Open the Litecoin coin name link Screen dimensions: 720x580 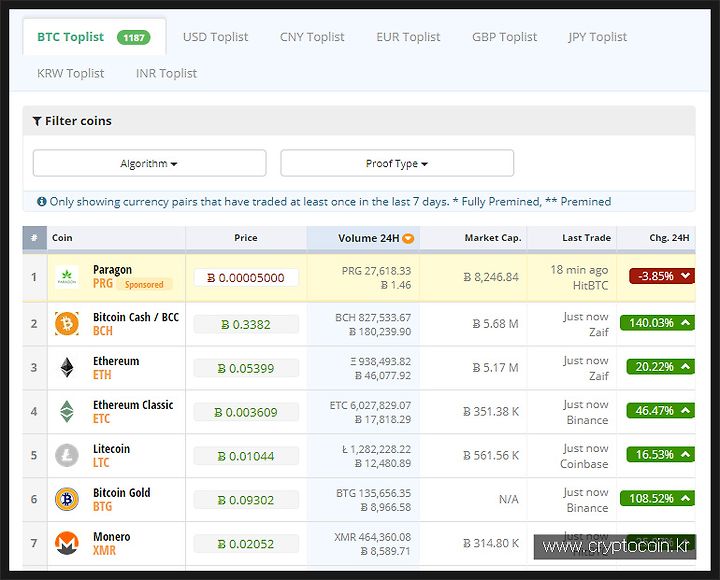[x=111, y=449]
